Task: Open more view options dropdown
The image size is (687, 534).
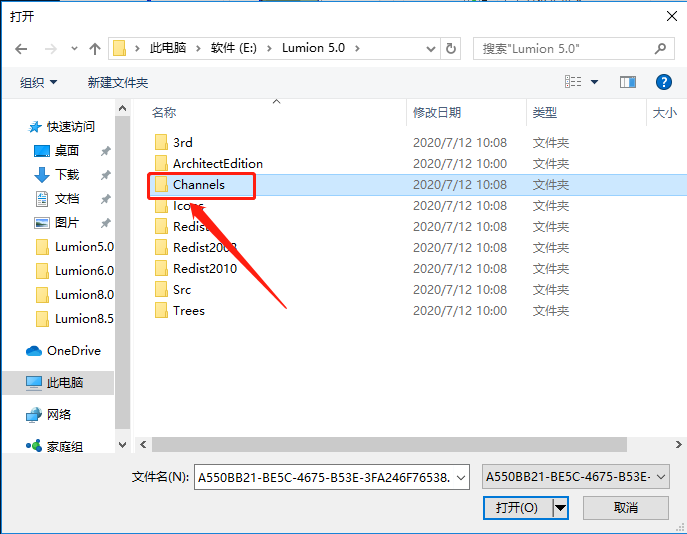Action: pos(595,82)
